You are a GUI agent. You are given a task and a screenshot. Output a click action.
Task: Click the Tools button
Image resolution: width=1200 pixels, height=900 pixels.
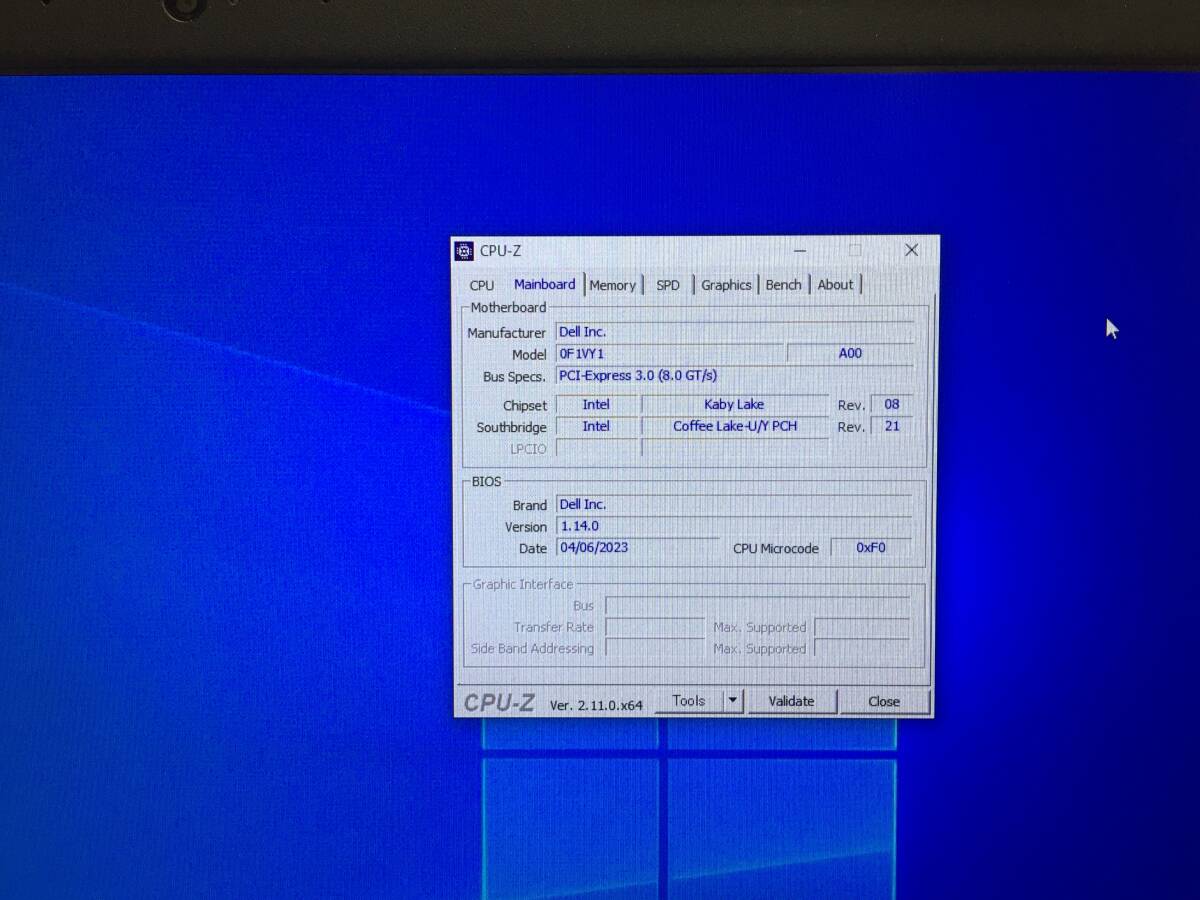tap(689, 701)
